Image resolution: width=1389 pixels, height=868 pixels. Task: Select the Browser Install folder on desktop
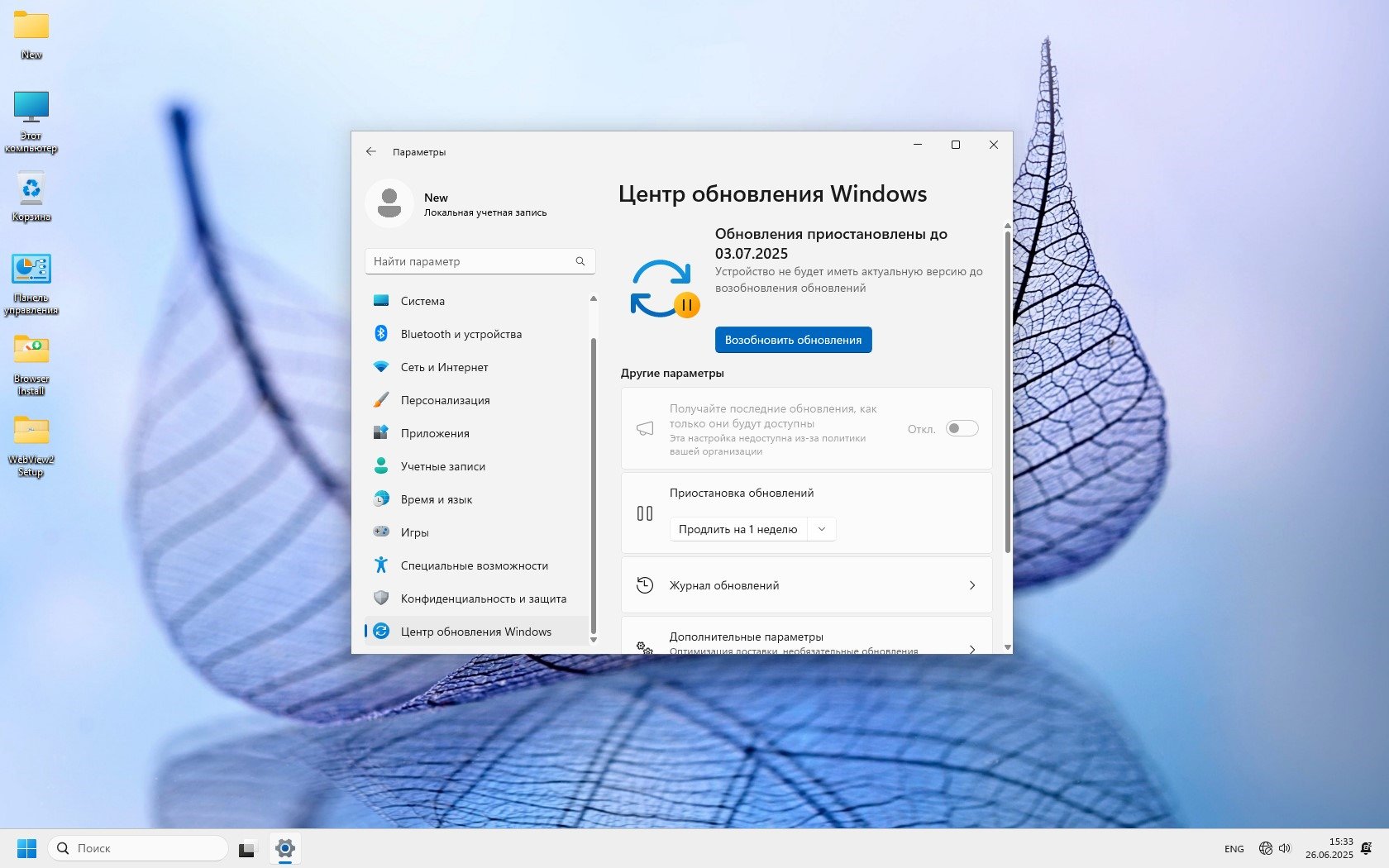click(31, 365)
